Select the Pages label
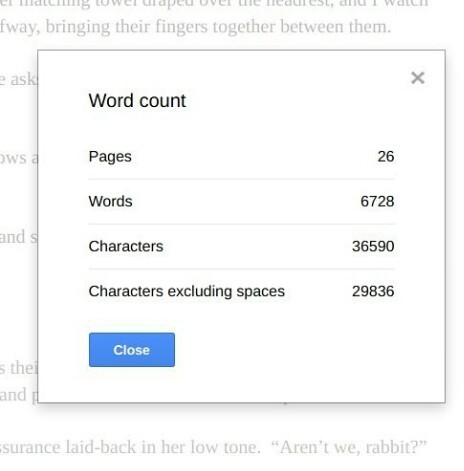Screen dimensions: 464x471 (110, 156)
